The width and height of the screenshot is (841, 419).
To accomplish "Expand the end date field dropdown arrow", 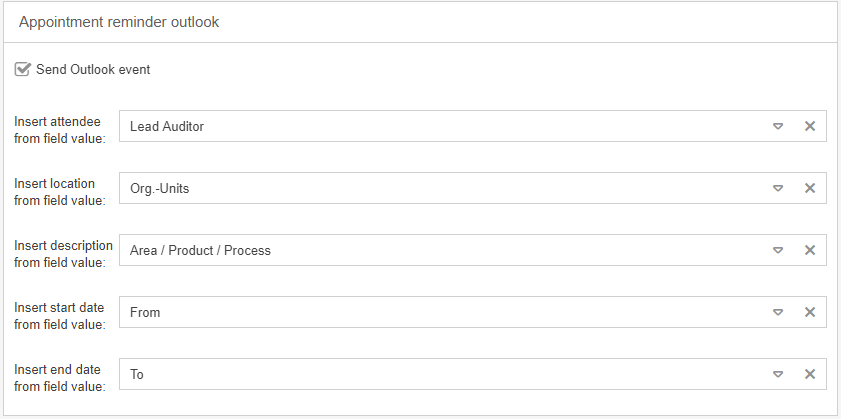I will point(777,374).
